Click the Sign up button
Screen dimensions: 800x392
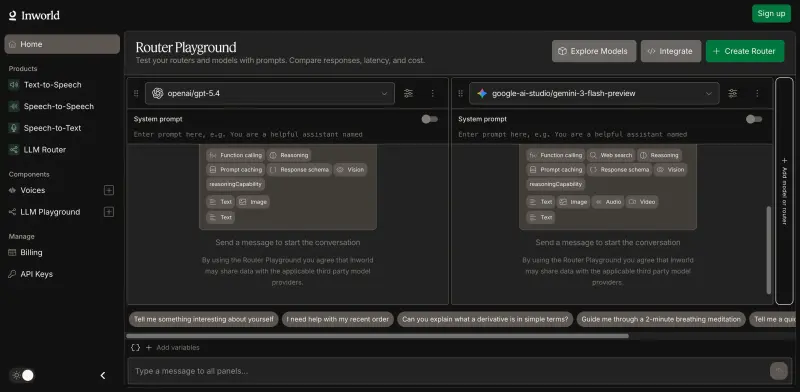(771, 14)
